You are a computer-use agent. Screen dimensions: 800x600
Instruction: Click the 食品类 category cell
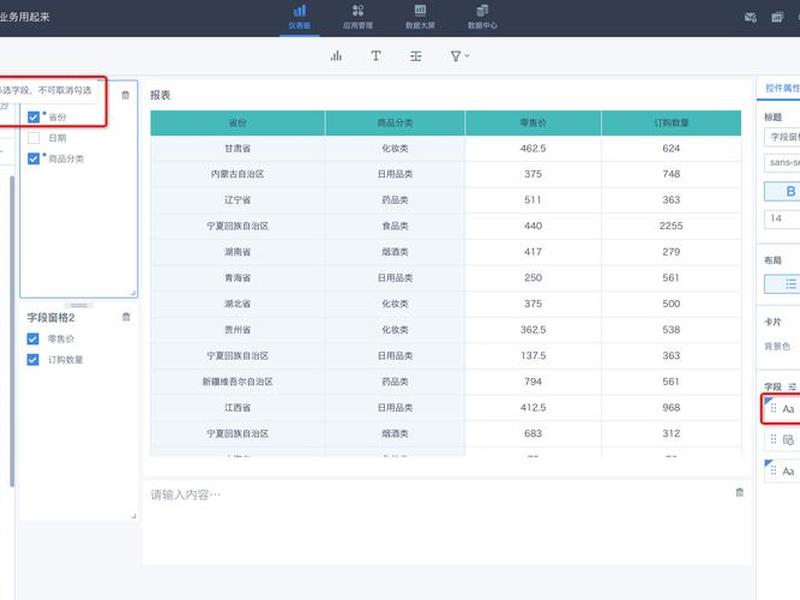pos(395,226)
